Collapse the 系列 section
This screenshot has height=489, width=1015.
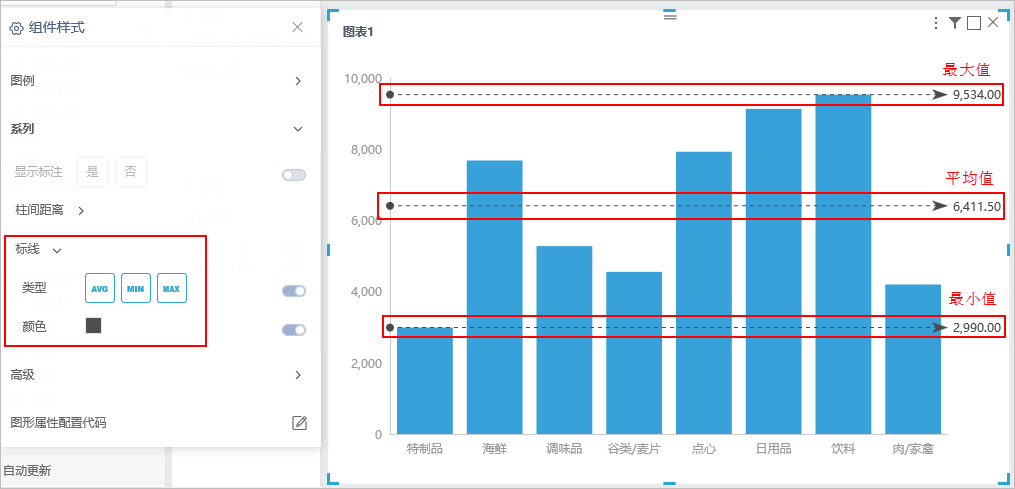pyautogui.click(x=298, y=129)
